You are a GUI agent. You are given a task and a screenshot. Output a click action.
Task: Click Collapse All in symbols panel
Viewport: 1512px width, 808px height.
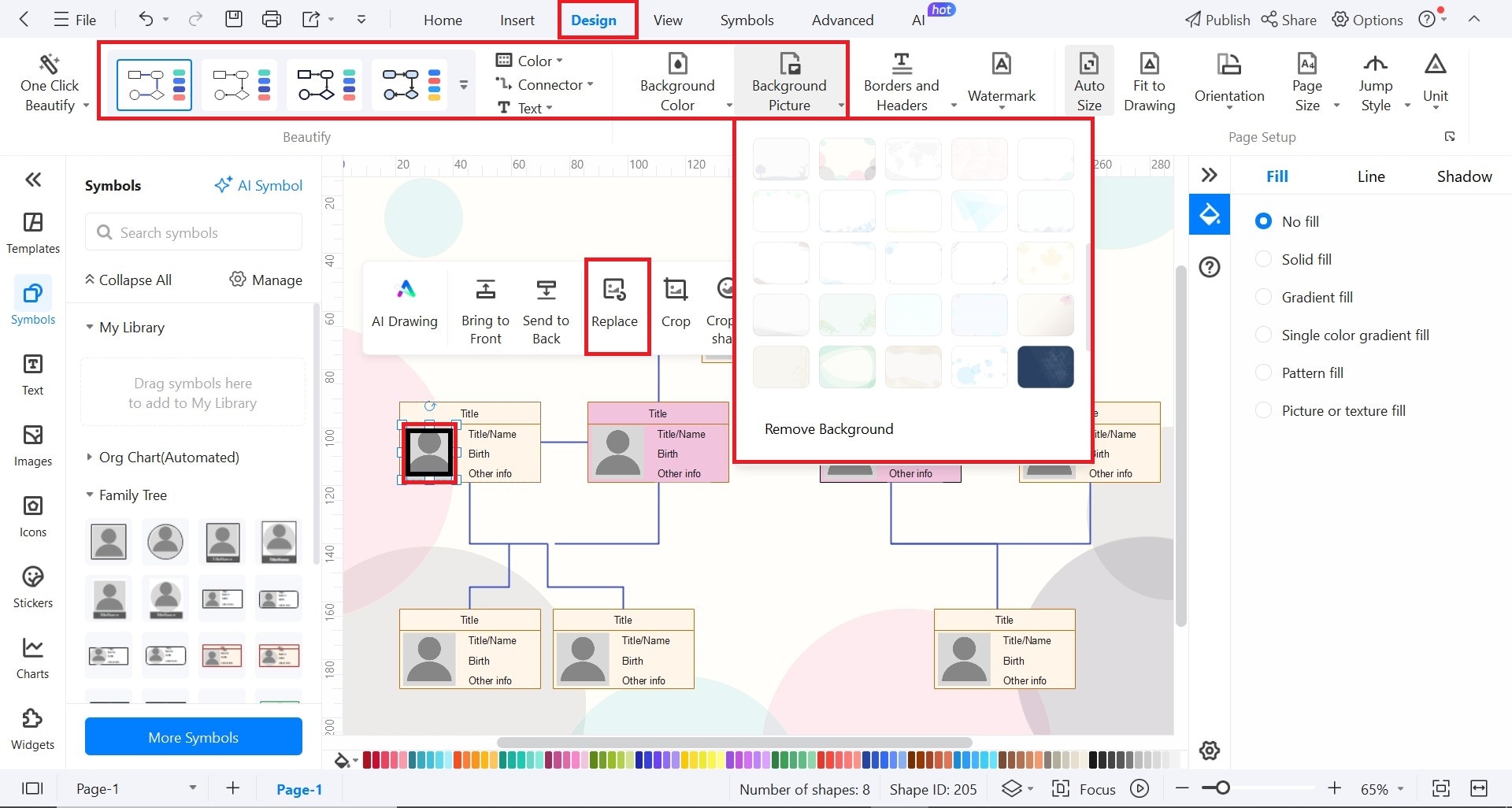pyautogui.click(x=128, y=280)
